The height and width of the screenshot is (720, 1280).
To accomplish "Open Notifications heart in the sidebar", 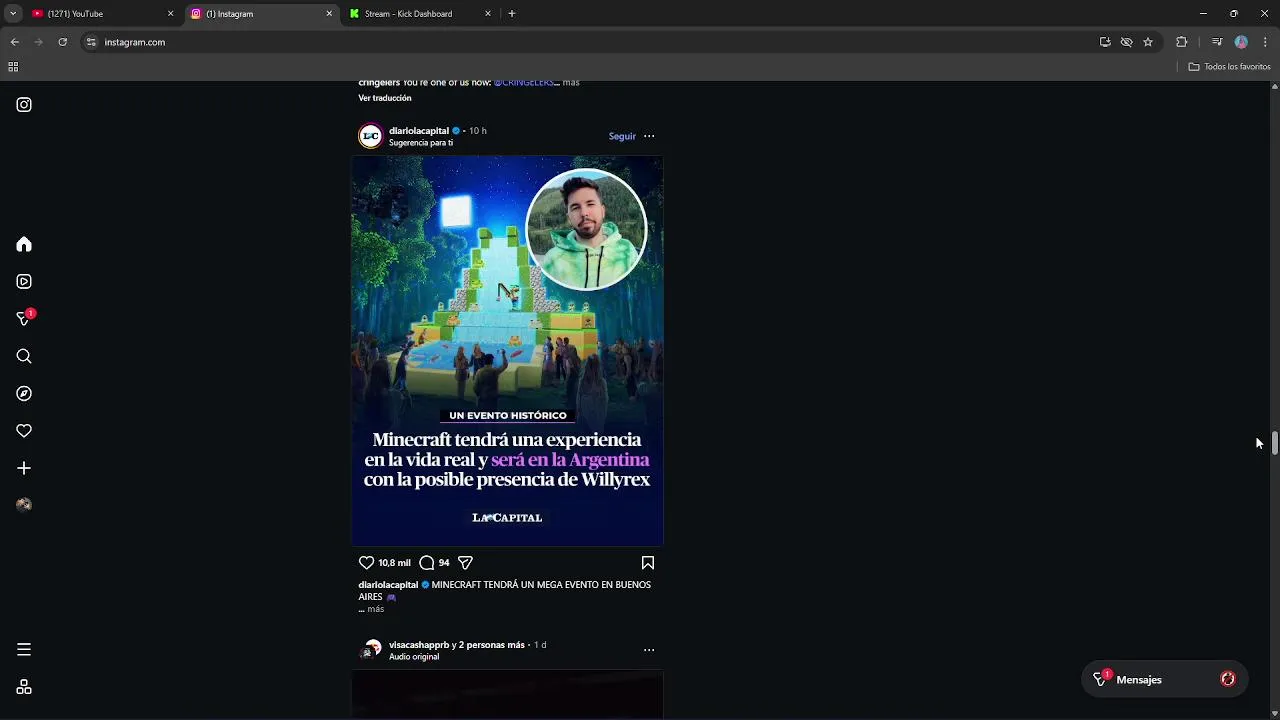I will tap(24, 431).
